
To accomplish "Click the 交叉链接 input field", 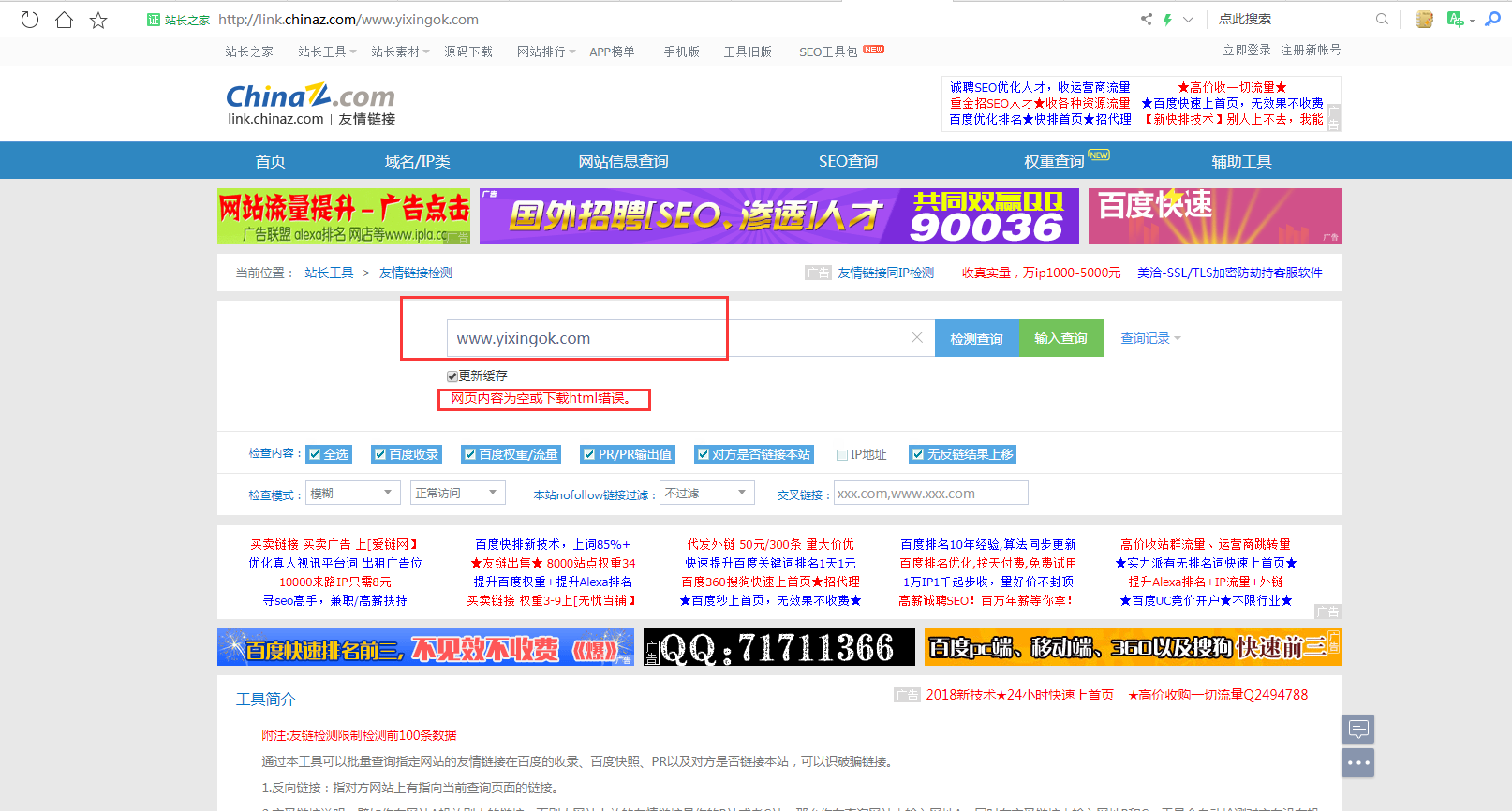I will click(x=930, y=494).
